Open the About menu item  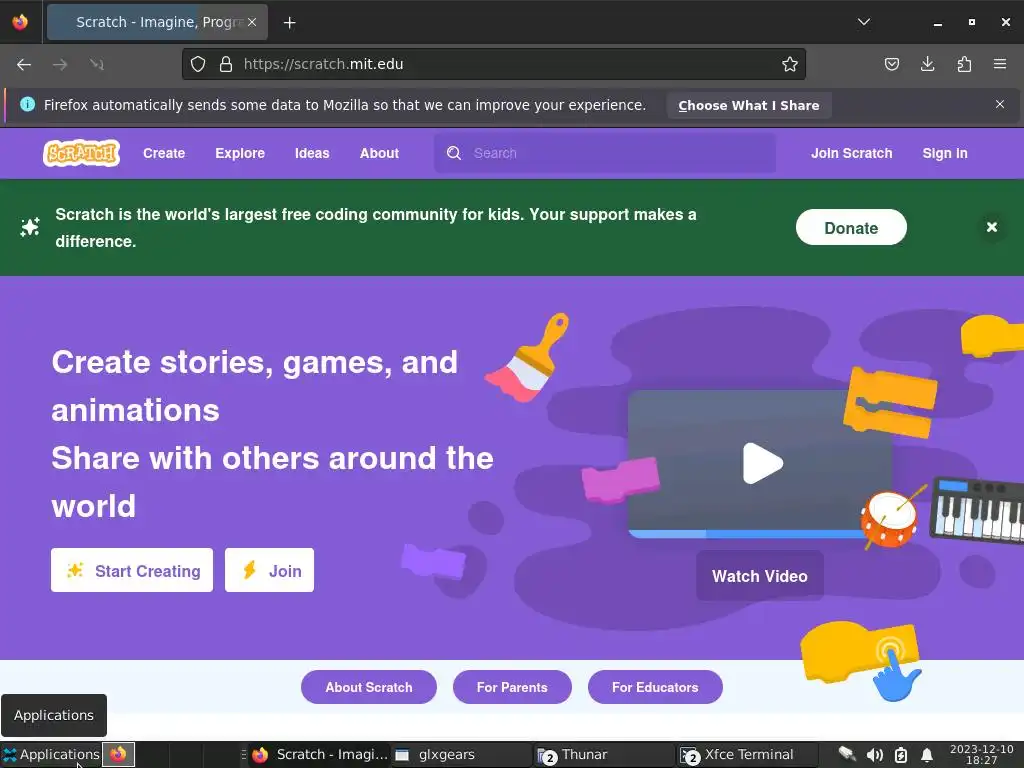tap(379, 153)
